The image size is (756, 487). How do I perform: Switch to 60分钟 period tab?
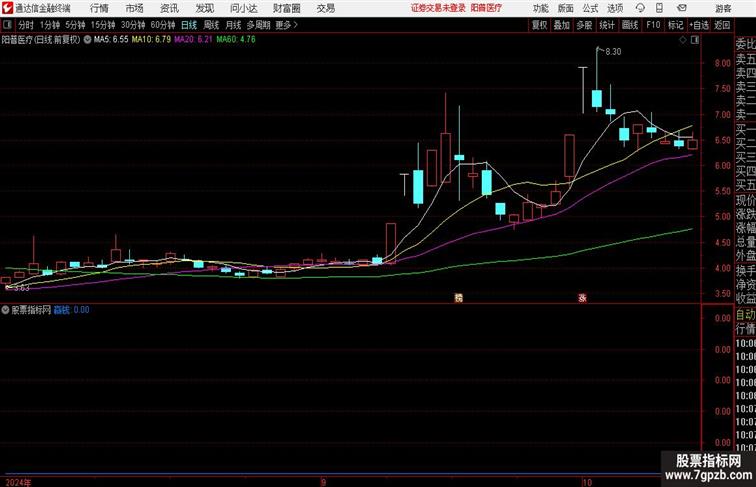pyautogui.click(x=163, y=25)
